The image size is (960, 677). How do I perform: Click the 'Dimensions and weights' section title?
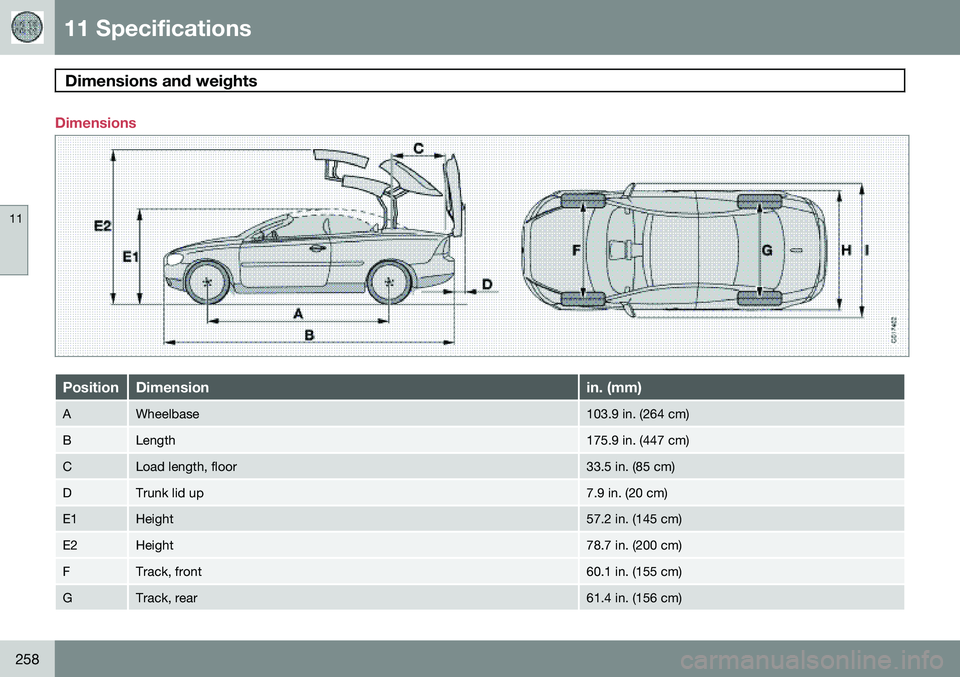tap(161, 81)
